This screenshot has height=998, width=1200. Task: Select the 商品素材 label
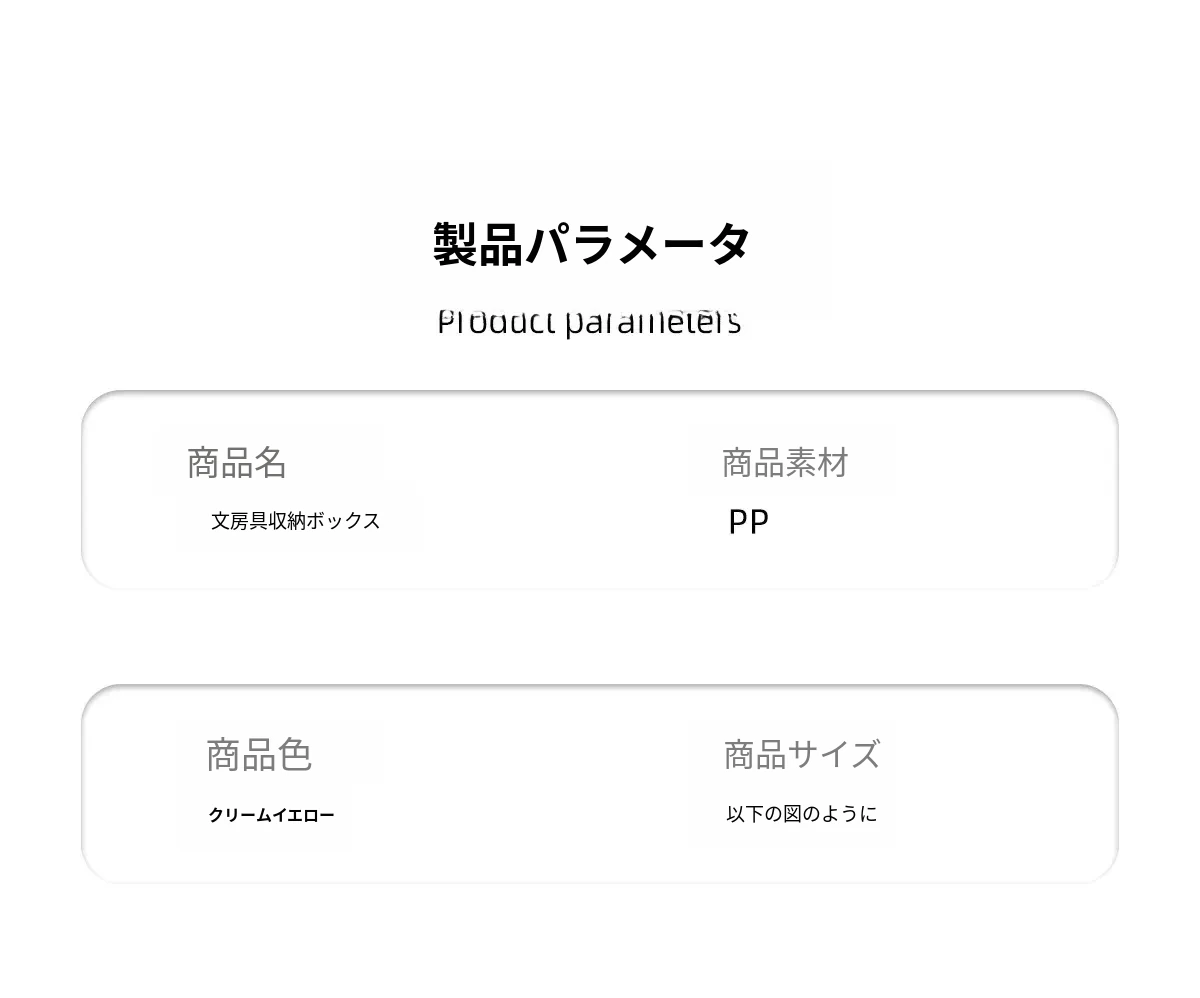(785, 463)
